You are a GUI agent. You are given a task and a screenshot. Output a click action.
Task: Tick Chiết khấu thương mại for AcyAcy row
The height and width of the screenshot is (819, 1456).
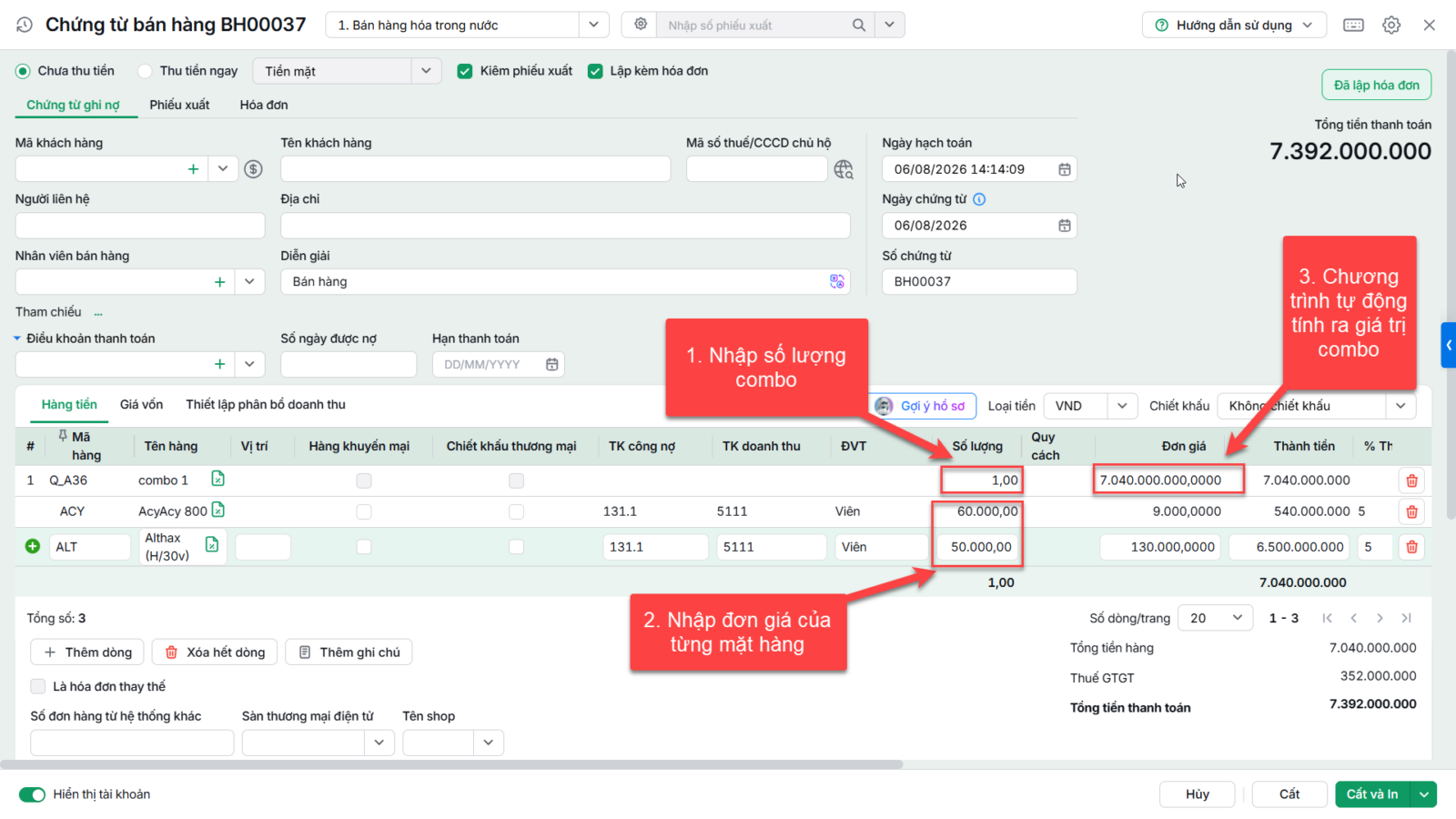(x=516, y=511)
